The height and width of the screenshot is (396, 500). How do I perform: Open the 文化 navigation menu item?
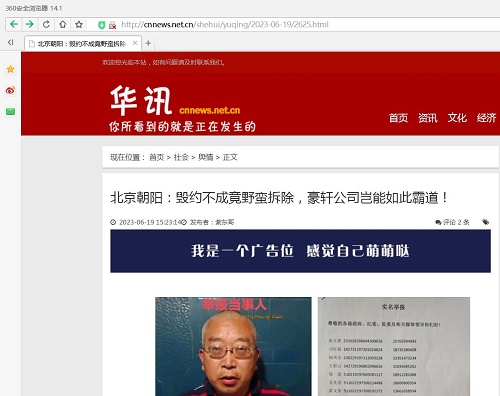coord(457,118)
